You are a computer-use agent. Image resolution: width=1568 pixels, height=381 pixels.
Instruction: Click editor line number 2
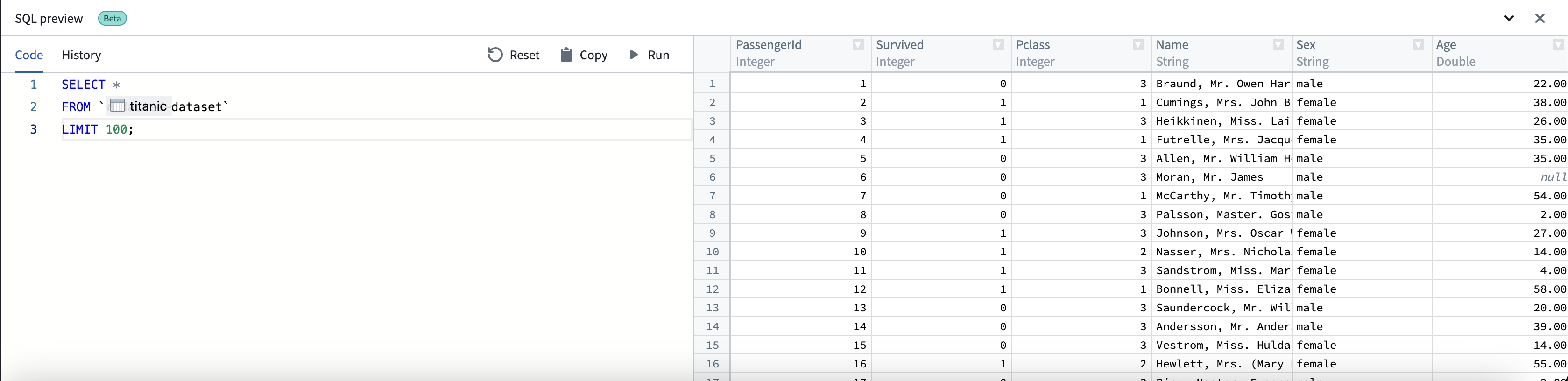pyautogui.click(x=34, y=106)
